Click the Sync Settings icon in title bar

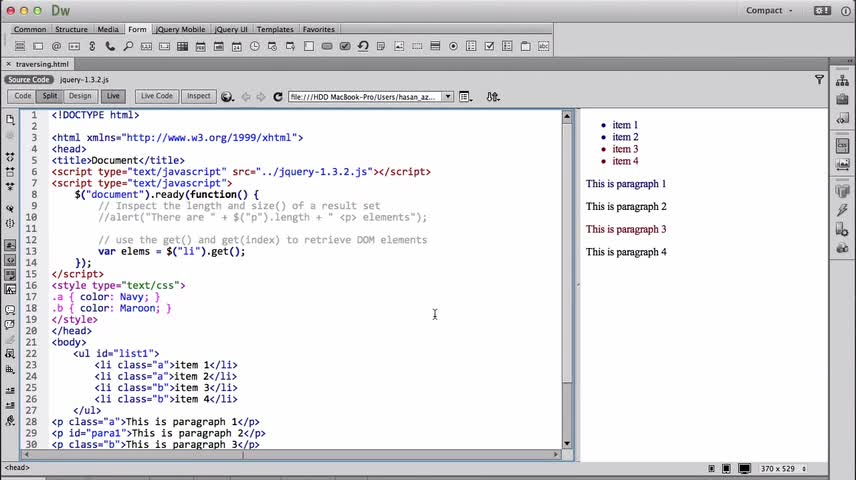(822, 10)
